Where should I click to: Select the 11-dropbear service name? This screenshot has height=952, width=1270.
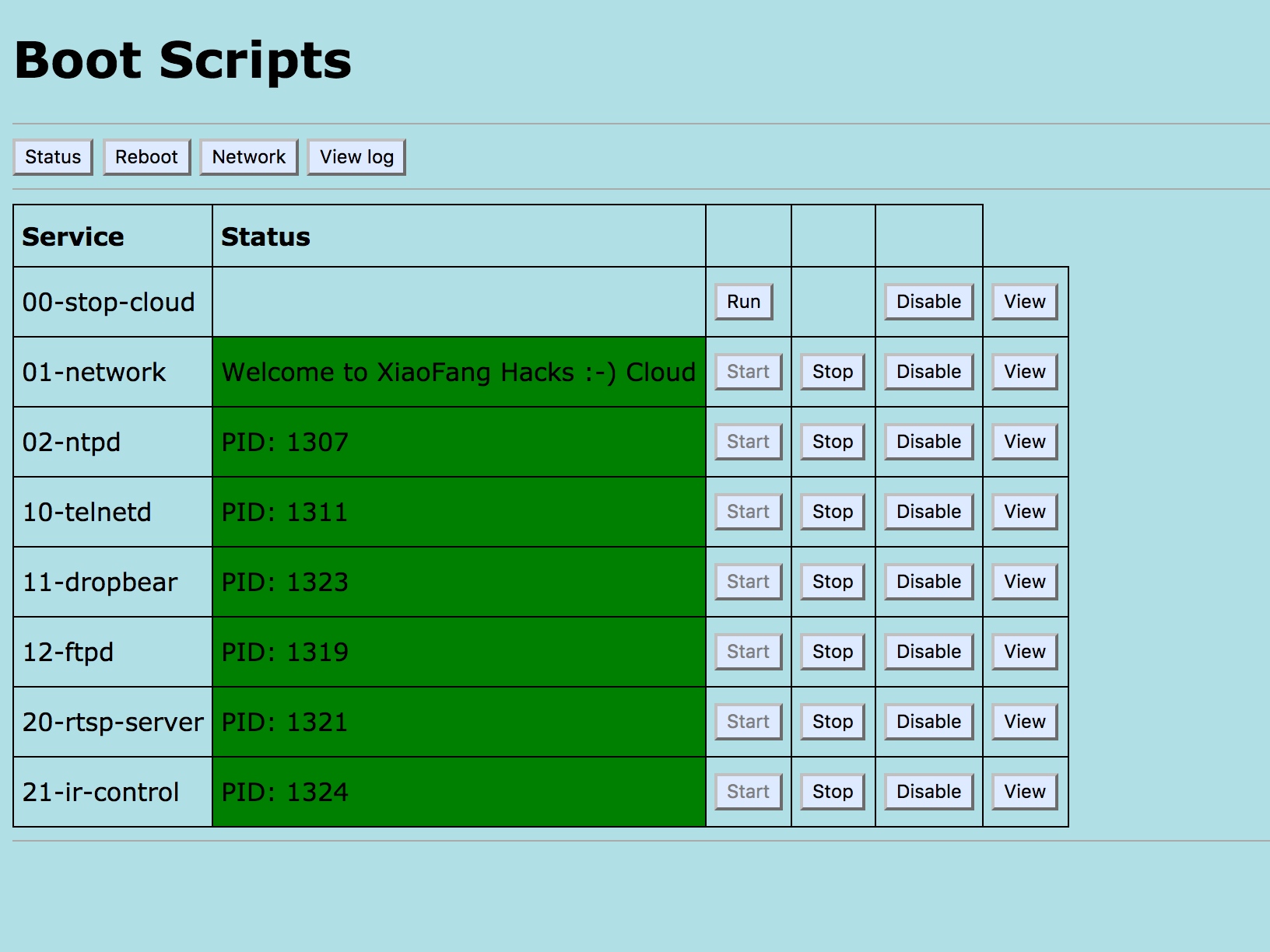(100, 583)
